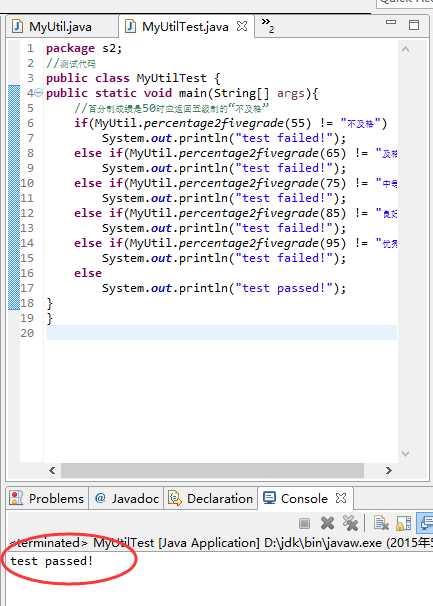
Task: Click the "test passed!" console output
Action: [51, 561]
